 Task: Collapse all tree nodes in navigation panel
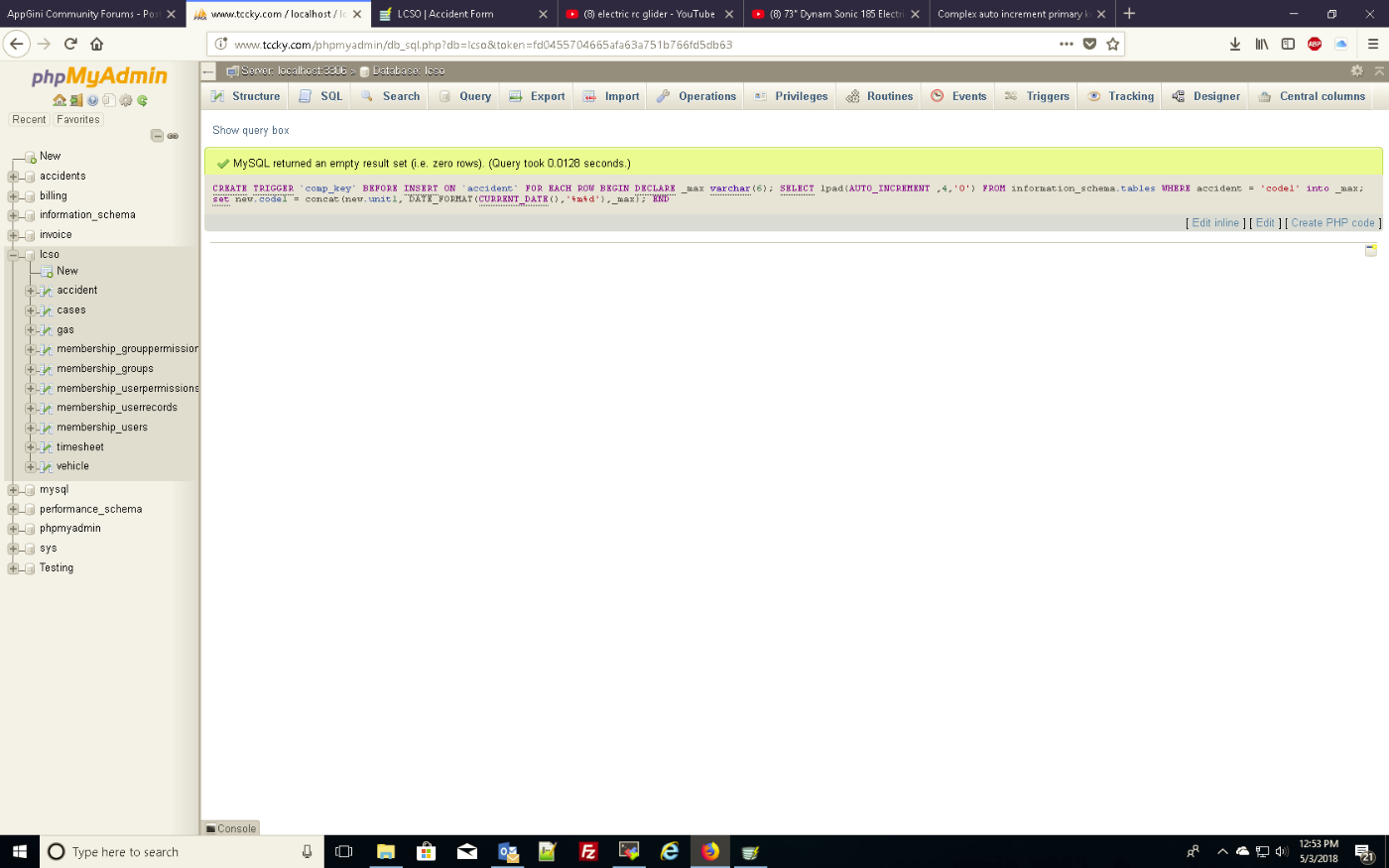coord(157,136)
